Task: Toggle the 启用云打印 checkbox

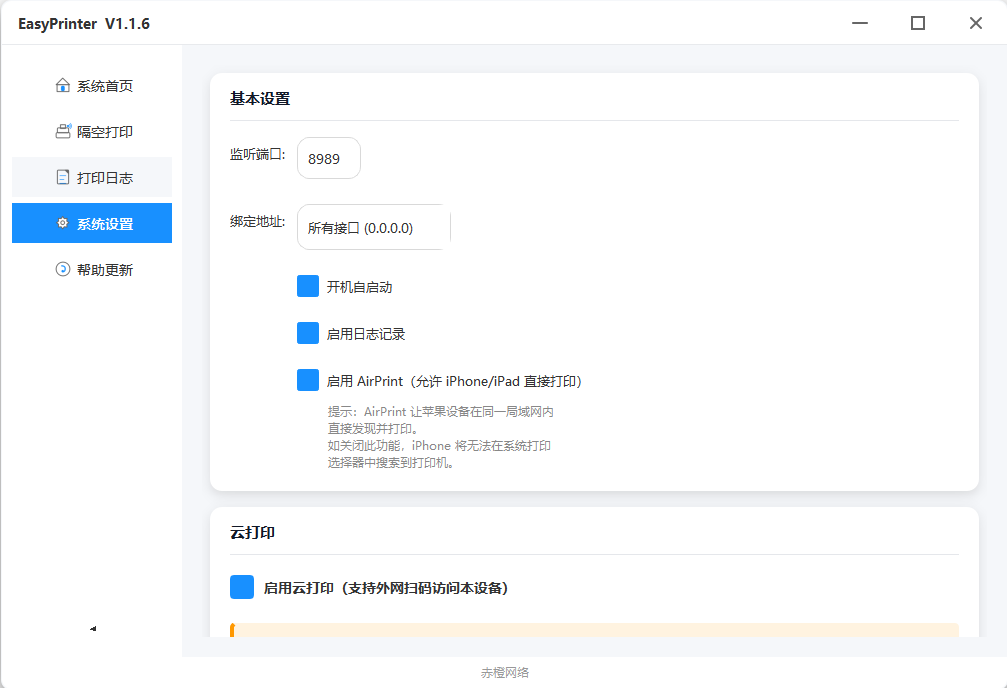Action: pos(241,587)
